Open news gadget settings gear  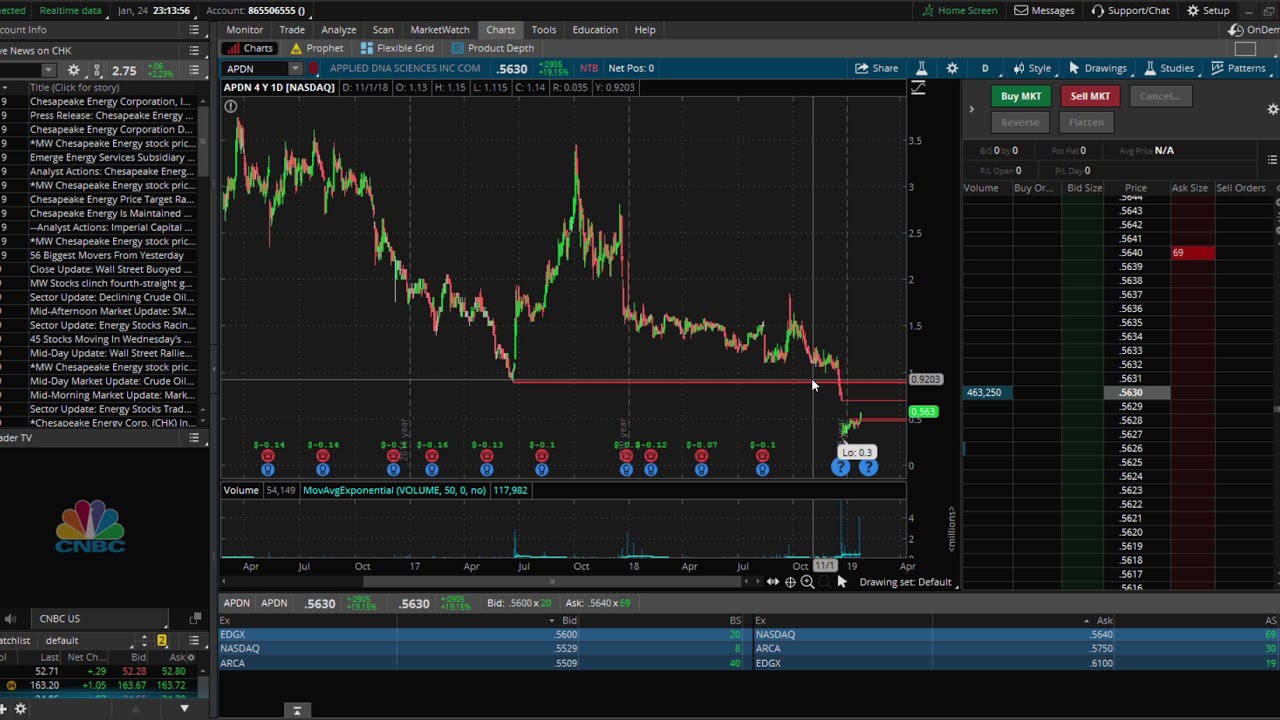point(73,70)
